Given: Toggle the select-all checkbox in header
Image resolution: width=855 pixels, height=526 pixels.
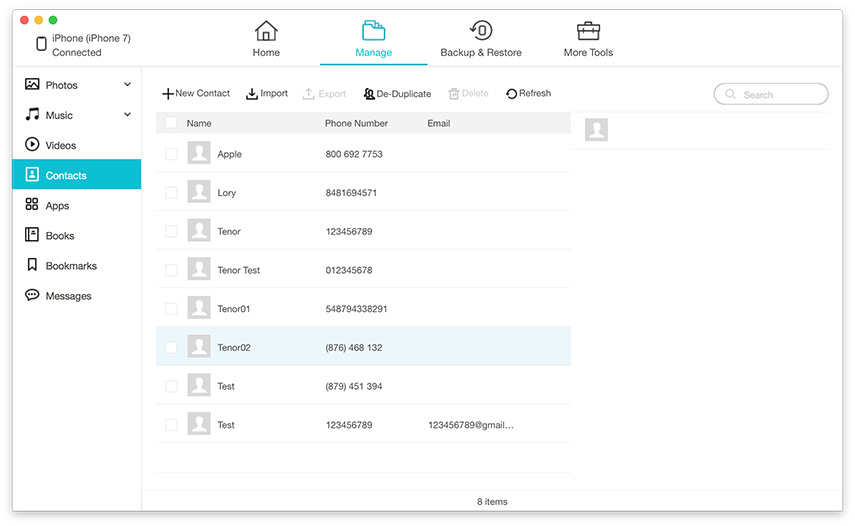Looking at the screenshot, I should (171, 123).
